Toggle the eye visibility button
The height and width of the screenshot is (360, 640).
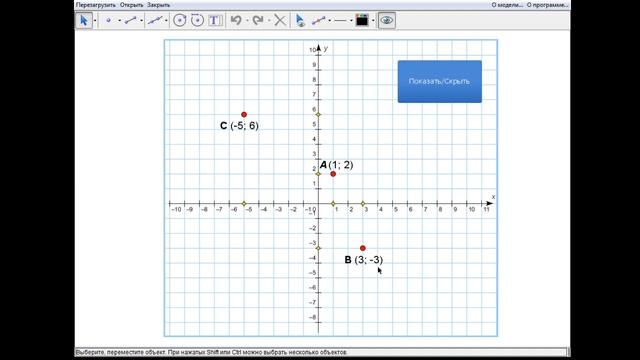(387, 20)
